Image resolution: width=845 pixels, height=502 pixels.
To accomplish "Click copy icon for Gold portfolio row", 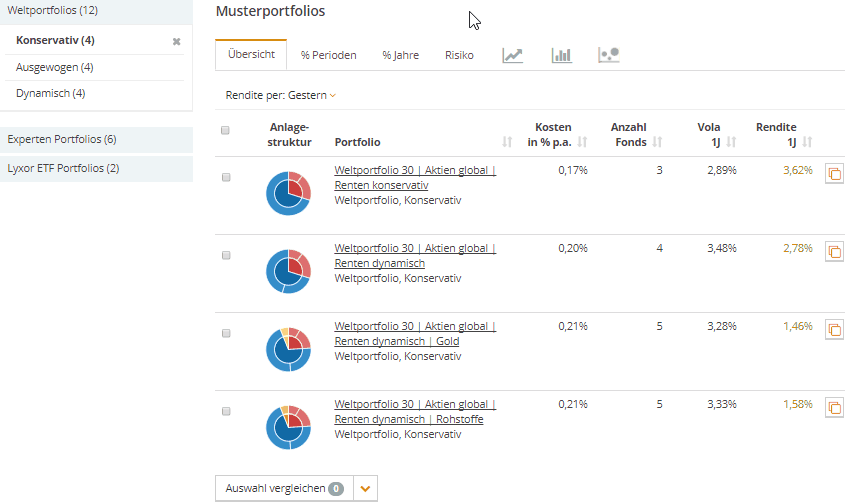I will (x=834, y=329).
